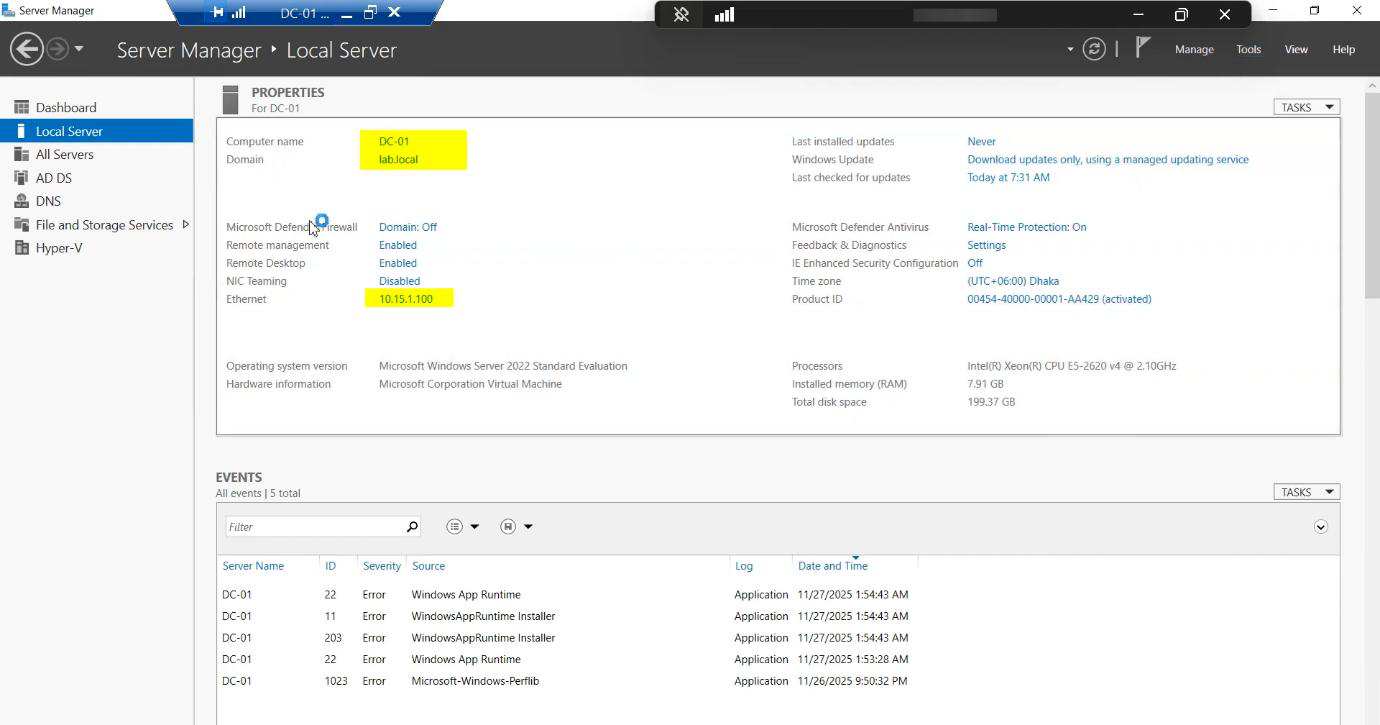Click Today at 7:31 AM link
Screen dimensions: 1380x725
tap(1008, 177)
